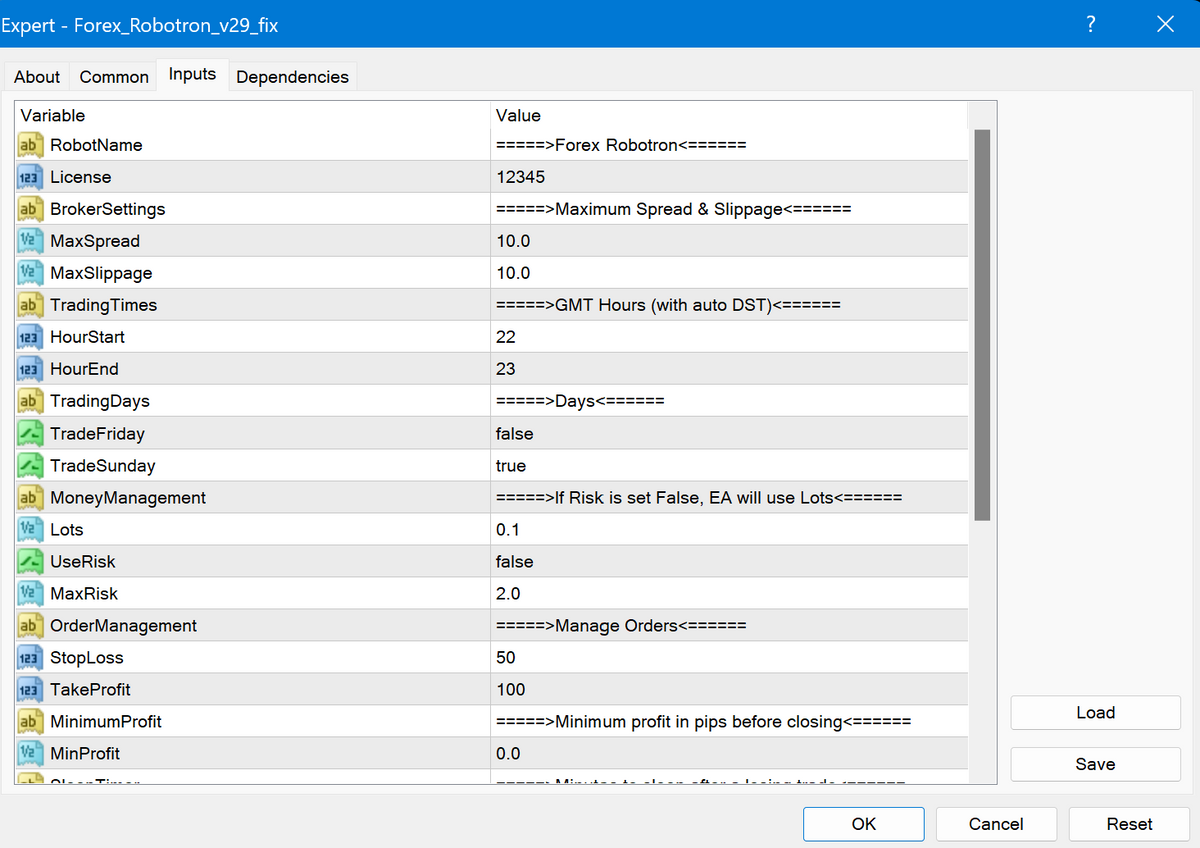Click the string icon beside RobotName
This screenshot has width=1200, height=848.
pyautogui.click(x=30, y=145)
